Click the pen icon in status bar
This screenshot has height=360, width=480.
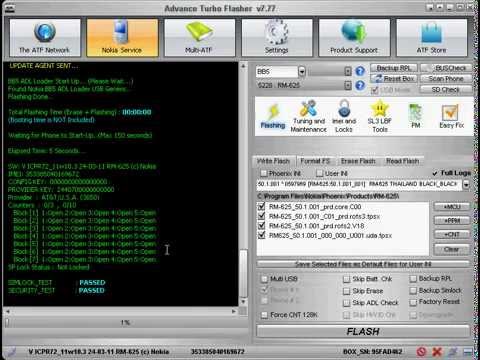[x=453, y=351]
